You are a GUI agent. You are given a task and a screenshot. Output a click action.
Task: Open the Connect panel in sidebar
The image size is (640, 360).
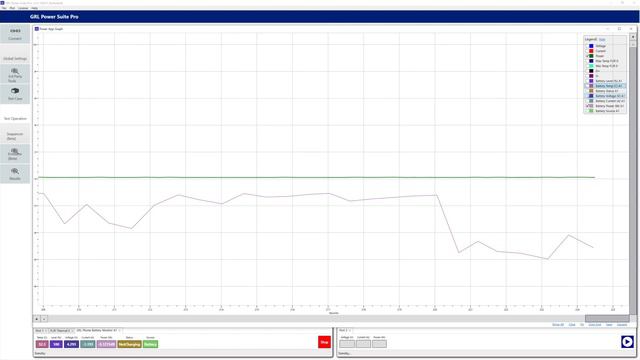15,34
